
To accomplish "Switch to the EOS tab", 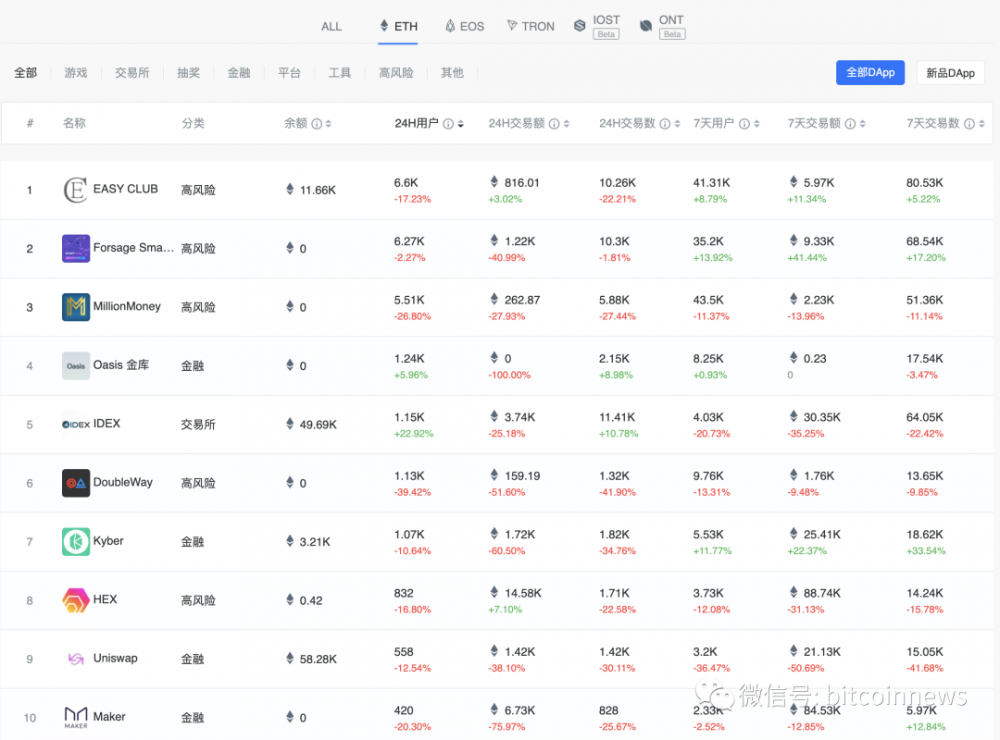I will click(x=464, y=26).
